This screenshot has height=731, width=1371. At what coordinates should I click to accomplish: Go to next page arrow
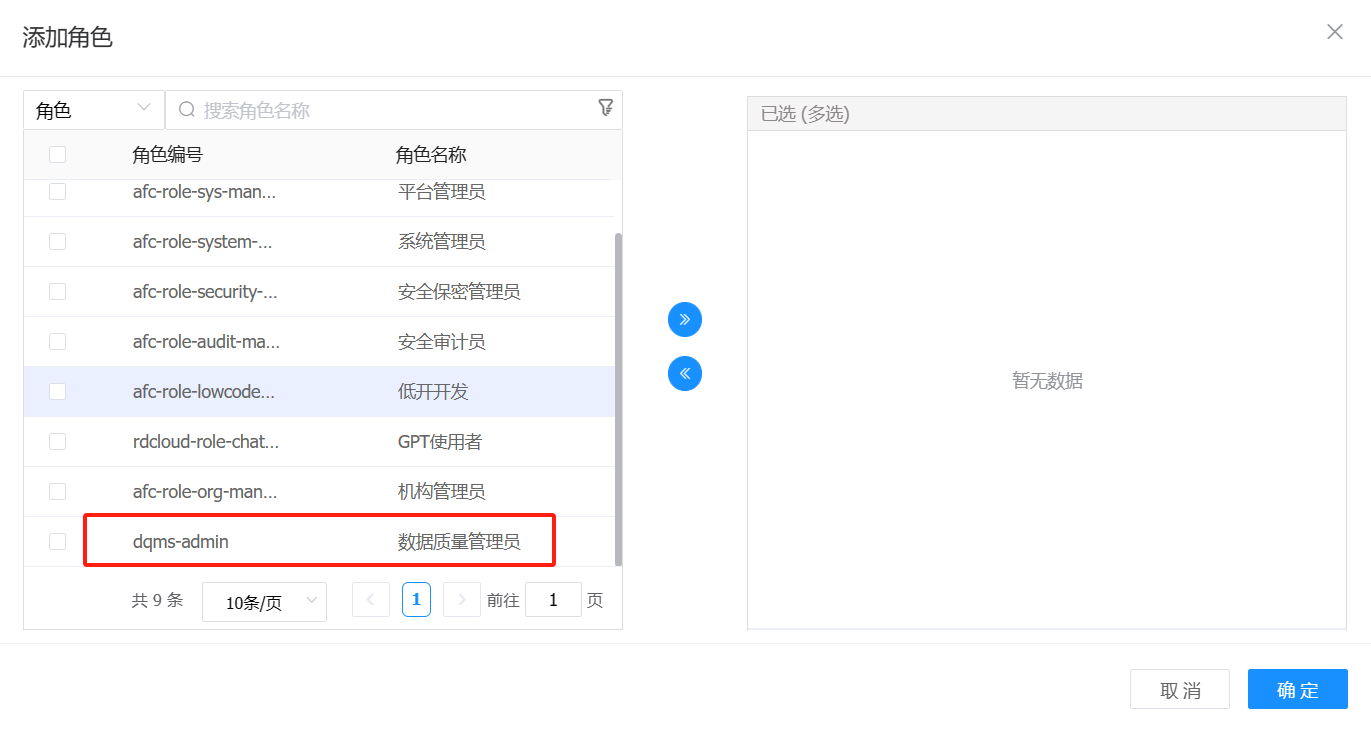tap(461, 600)
